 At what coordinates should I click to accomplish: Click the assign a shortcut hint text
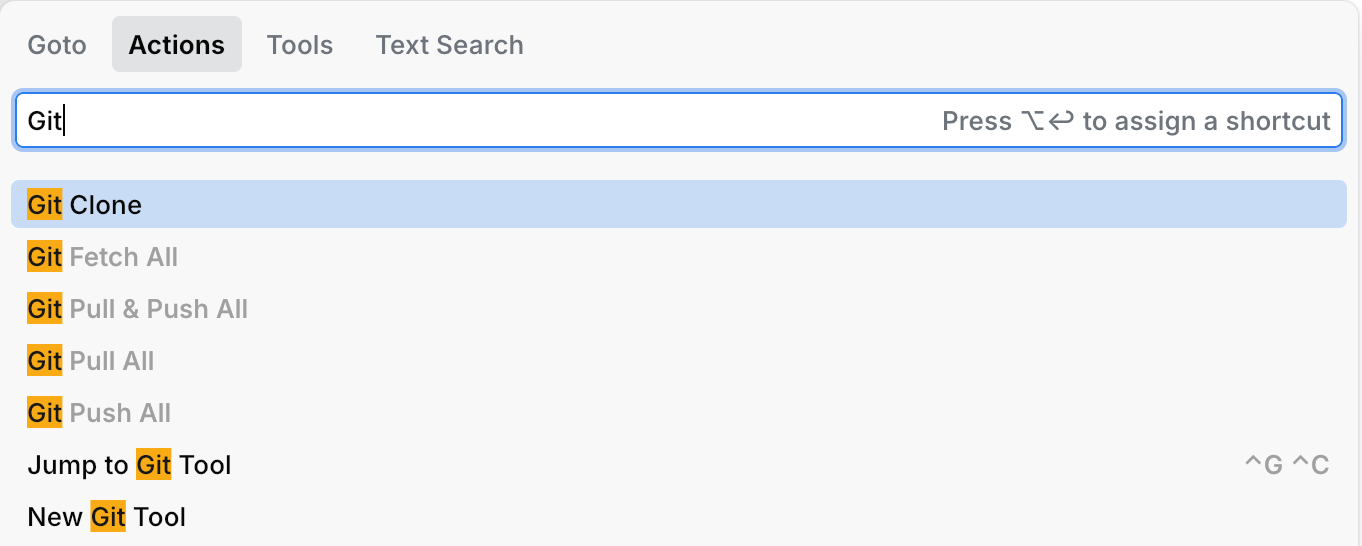[x=1136, y=121]
